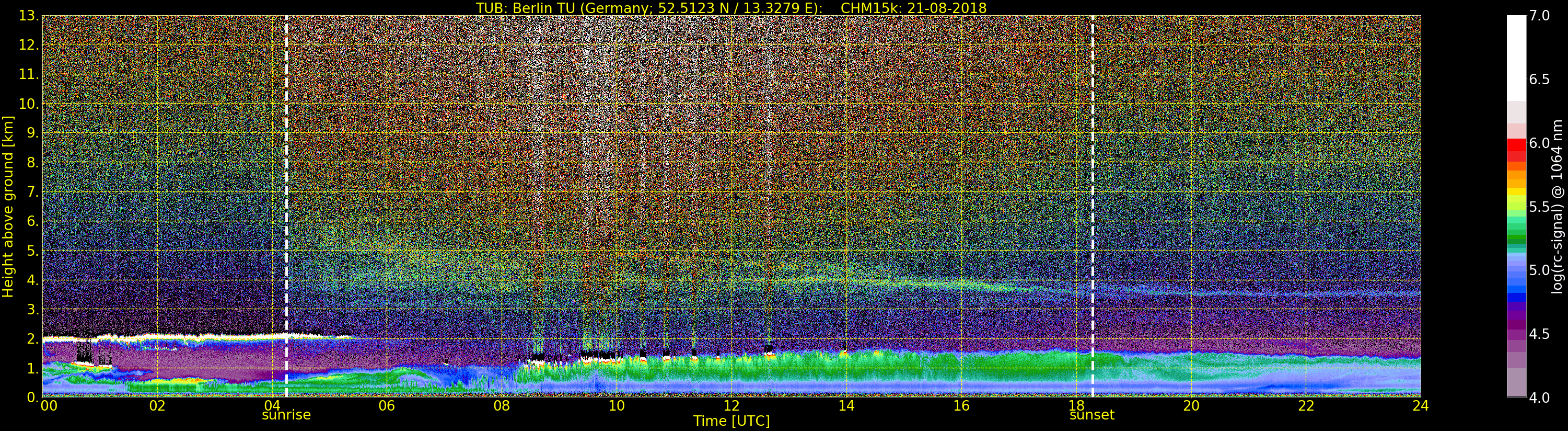
Task: Click height axis tick label '9.'
Action: click(33, 133)
